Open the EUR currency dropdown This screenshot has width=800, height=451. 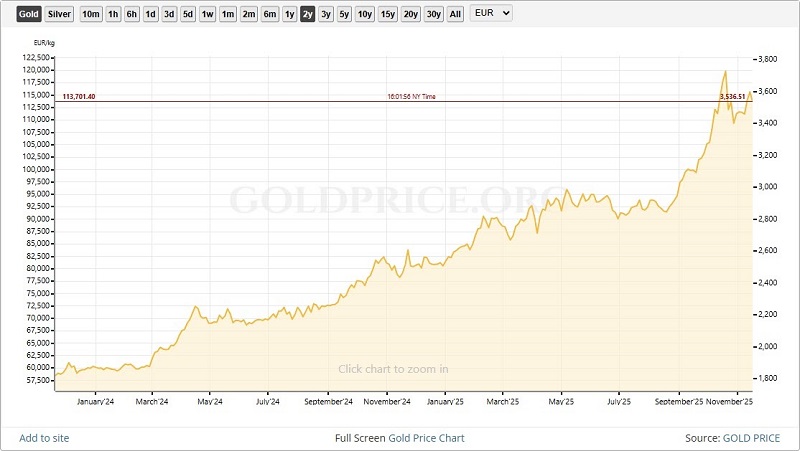tap(491, 14)
